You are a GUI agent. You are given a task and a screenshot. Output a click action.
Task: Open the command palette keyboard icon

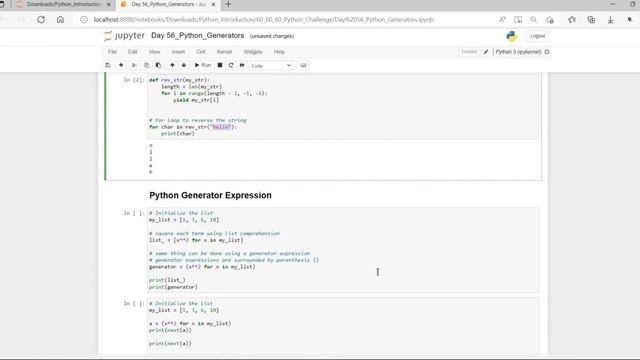(303, 65)
